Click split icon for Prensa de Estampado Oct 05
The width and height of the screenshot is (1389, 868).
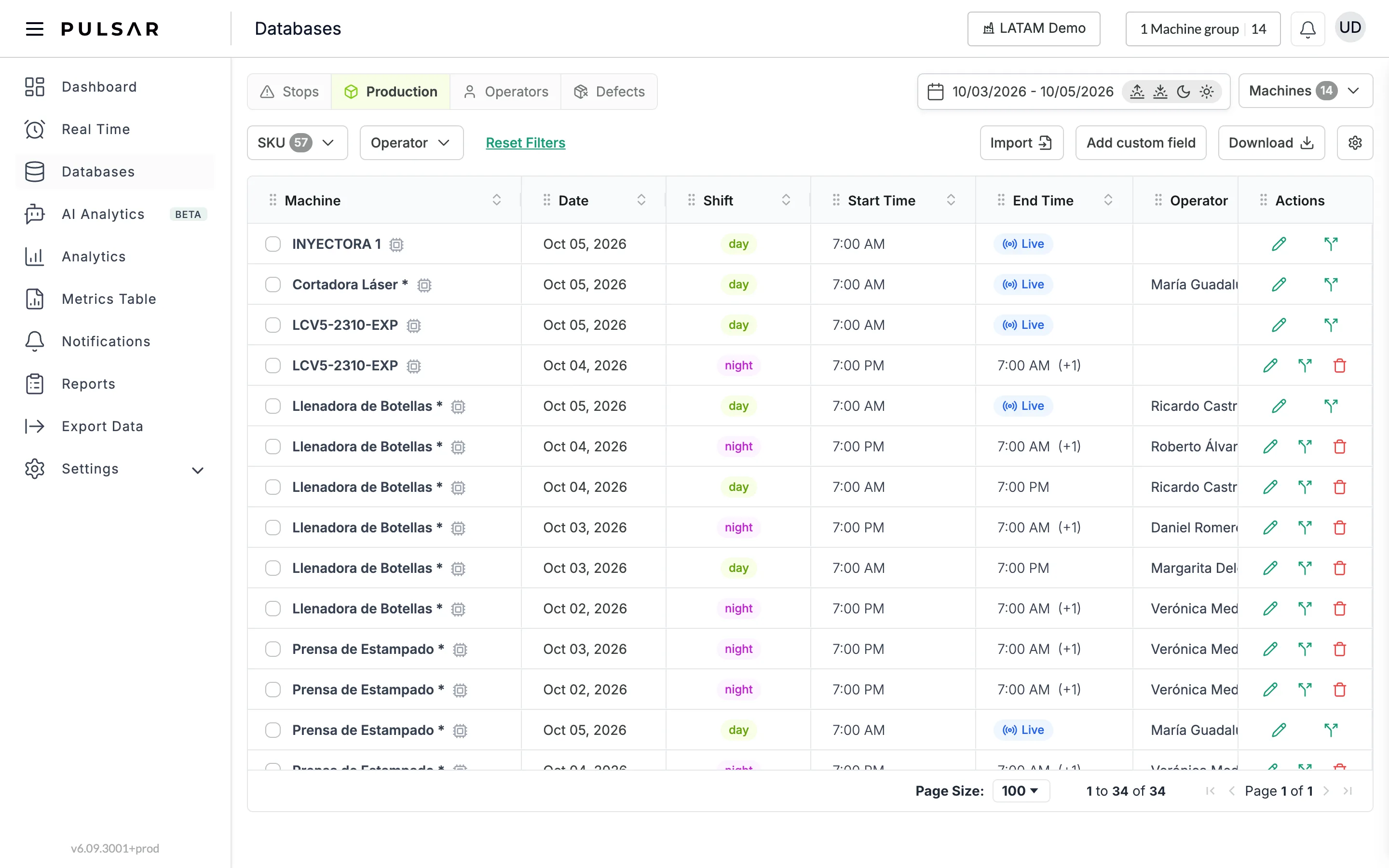[1331, 730]
